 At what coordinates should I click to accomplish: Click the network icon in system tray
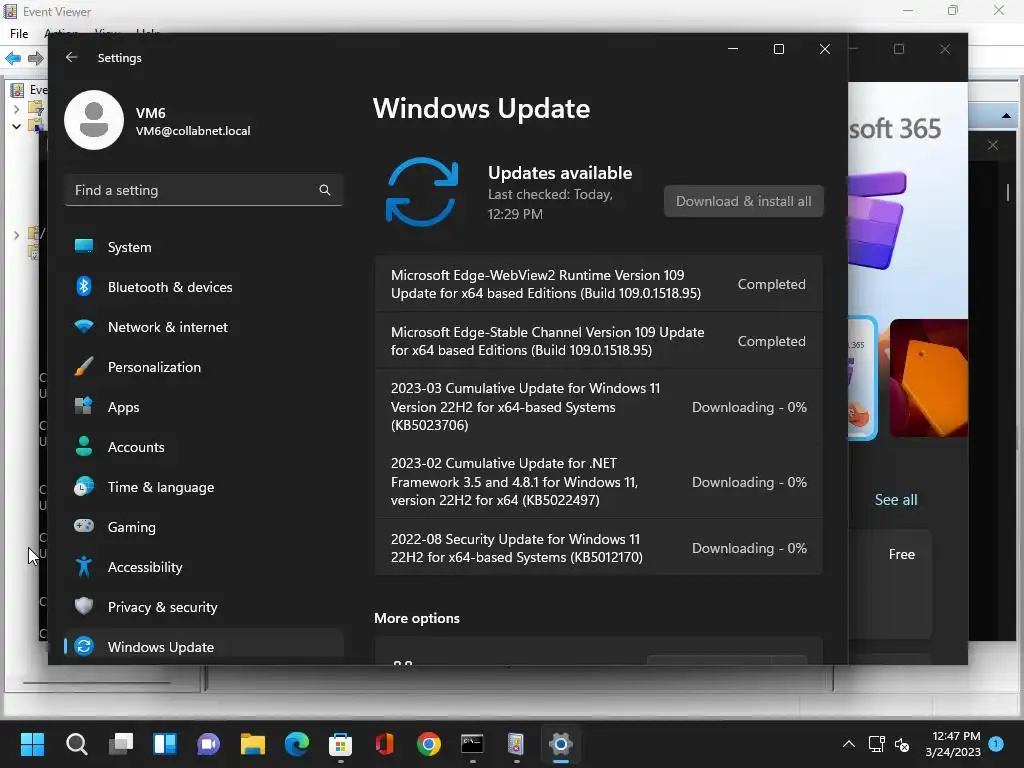[876, 744]
